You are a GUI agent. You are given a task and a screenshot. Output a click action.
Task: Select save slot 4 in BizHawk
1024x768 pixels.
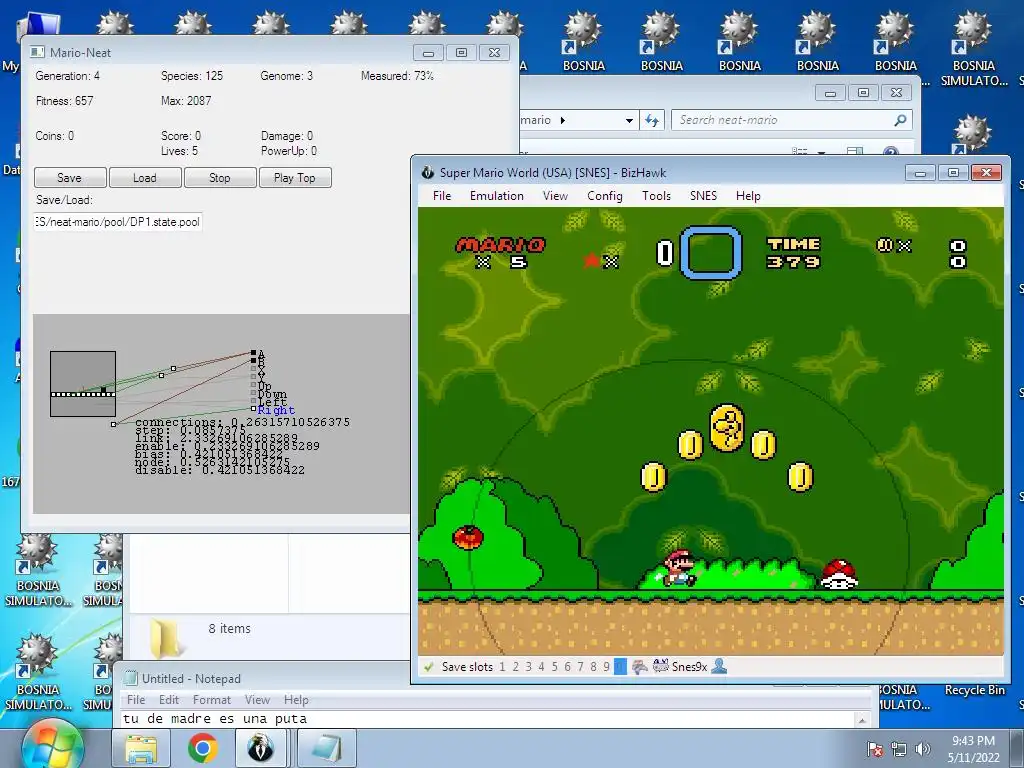pyautogui.click(x=541, y=667)
